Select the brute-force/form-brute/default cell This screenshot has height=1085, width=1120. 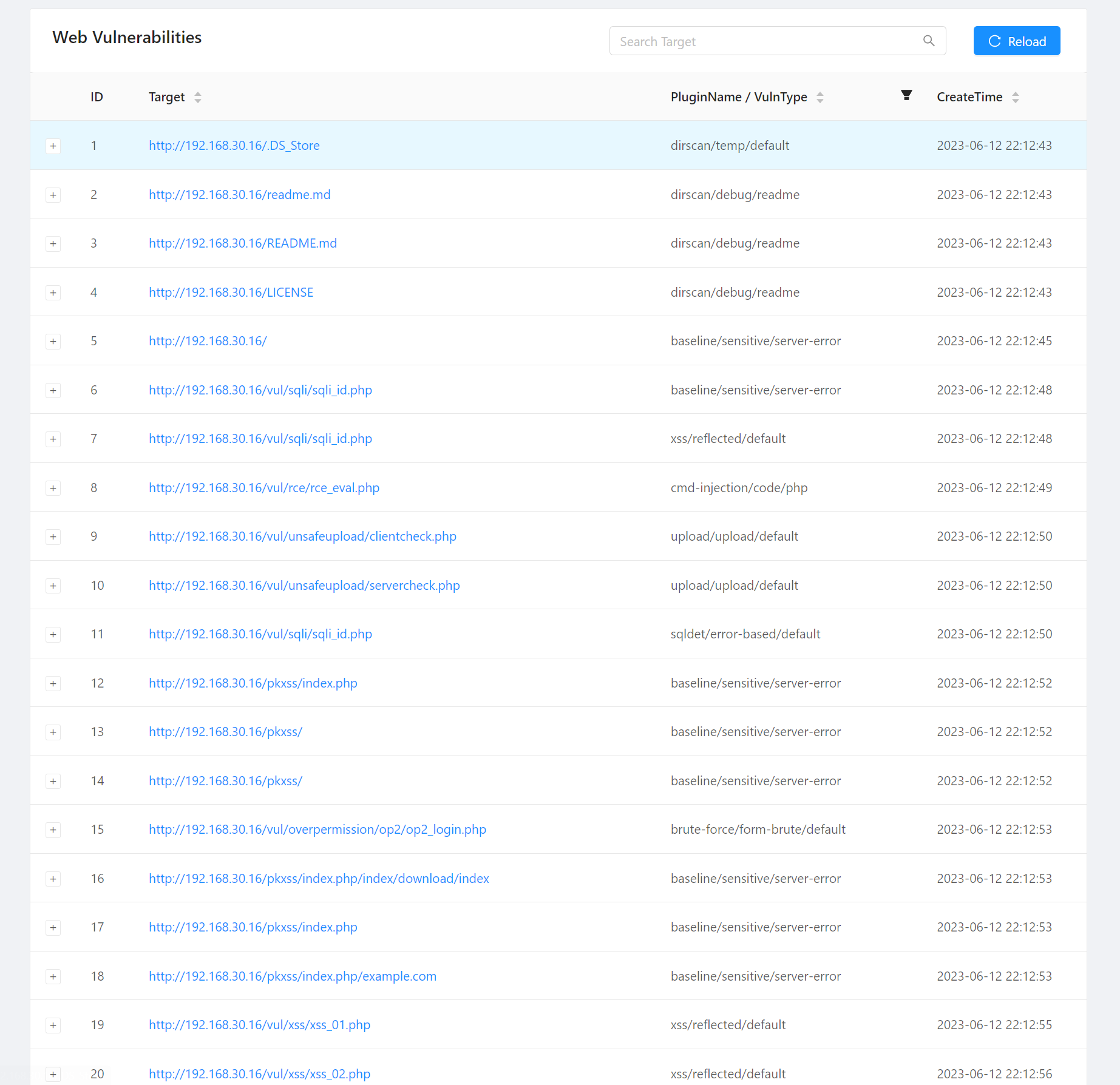758,830
